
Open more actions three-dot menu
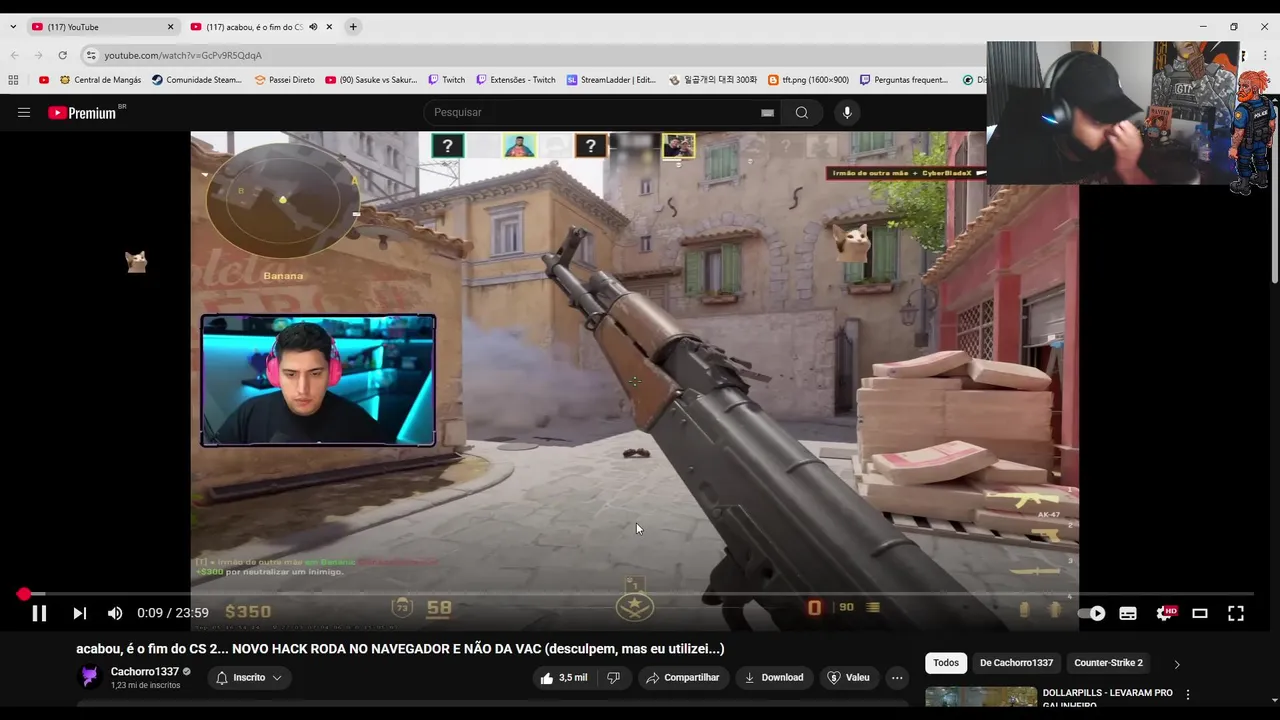click(897, 677)
